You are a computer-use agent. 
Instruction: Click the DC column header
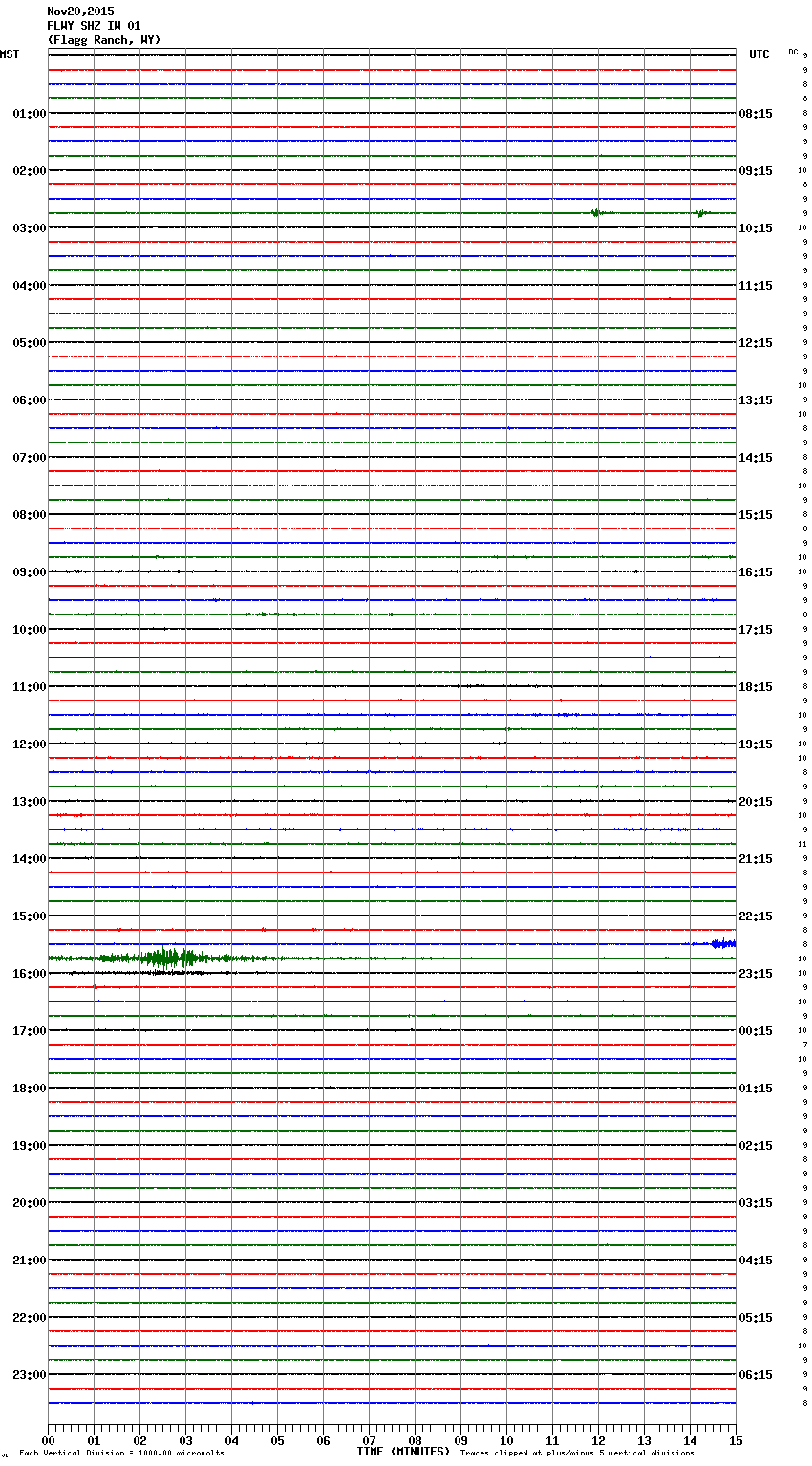click(793, 52)
